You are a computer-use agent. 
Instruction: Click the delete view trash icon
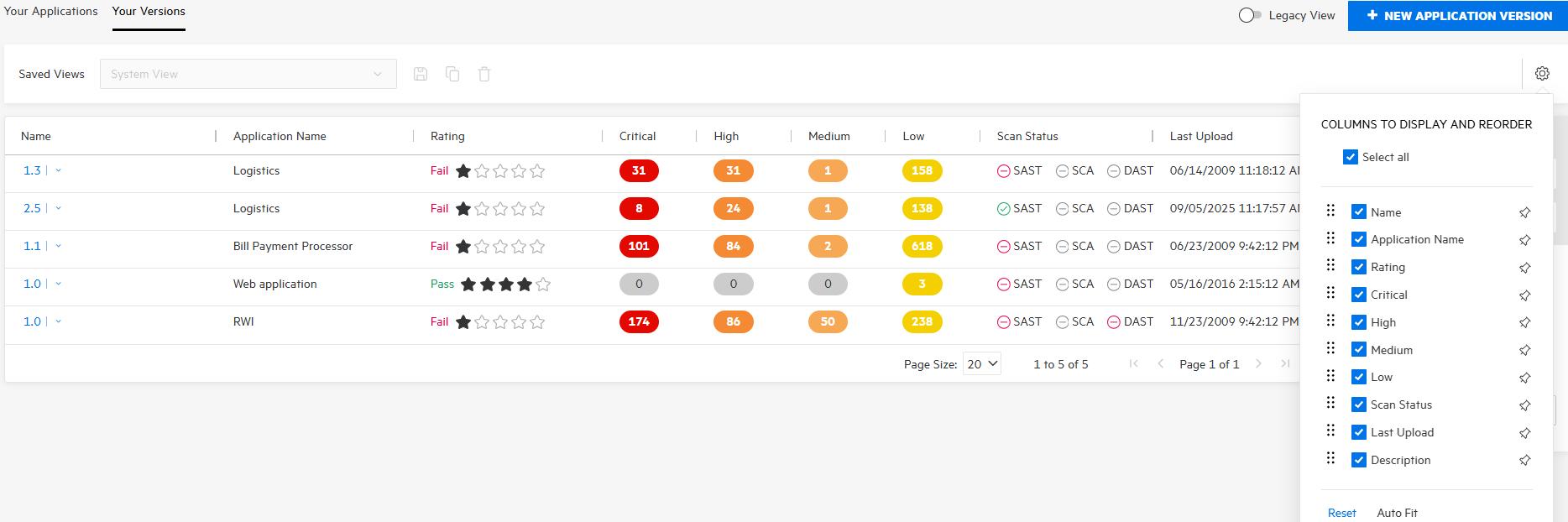tap(484, 74)
